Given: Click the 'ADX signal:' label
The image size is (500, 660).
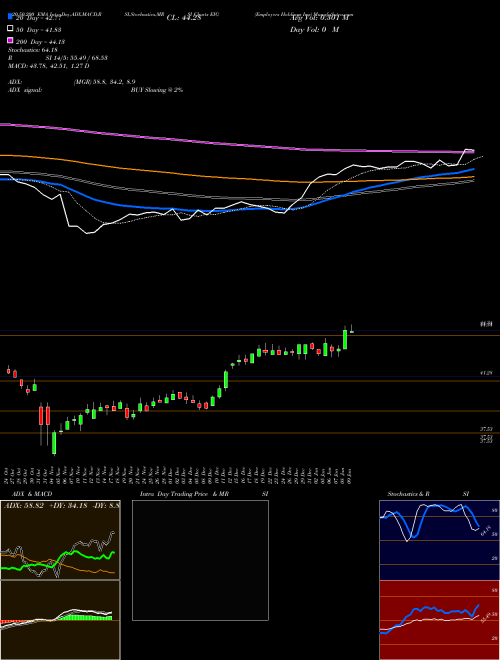Looking at the screenshot, I should coord(25,90).
